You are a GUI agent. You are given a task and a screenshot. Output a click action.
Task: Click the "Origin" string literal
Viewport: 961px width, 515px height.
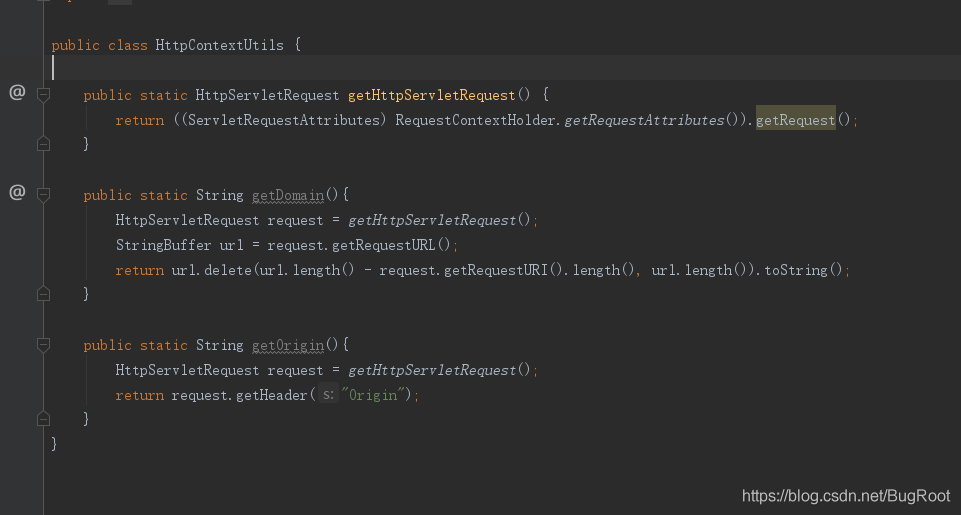point(370,395)
